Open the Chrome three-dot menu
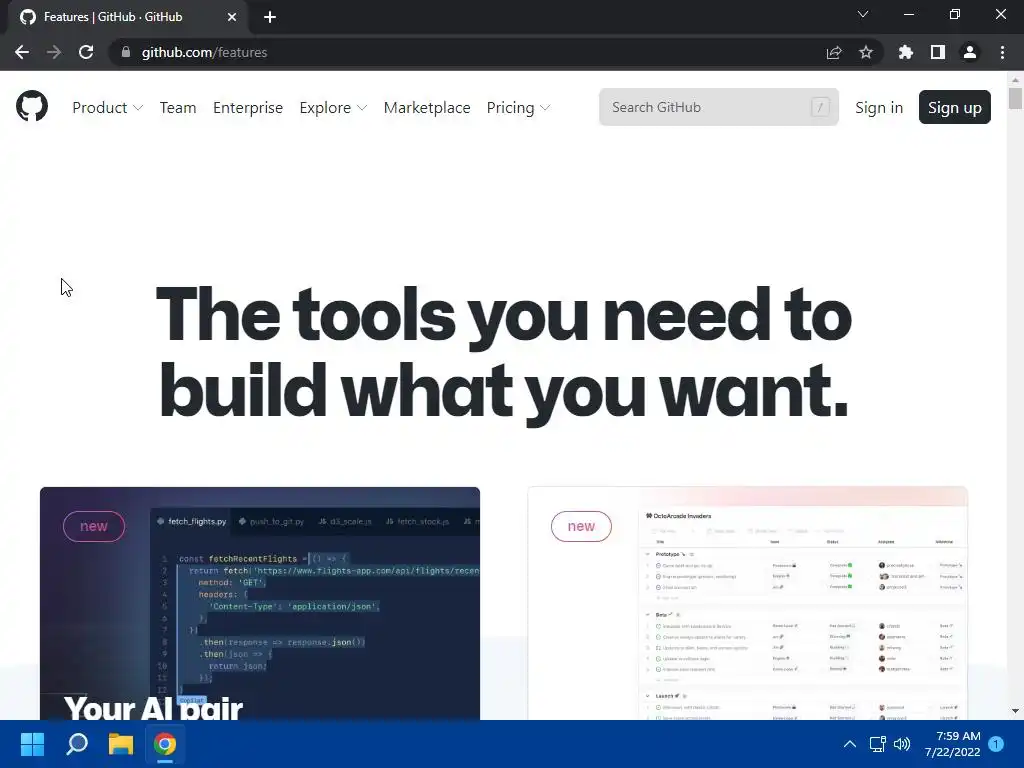The image size is (1024, 768). 1002,52
